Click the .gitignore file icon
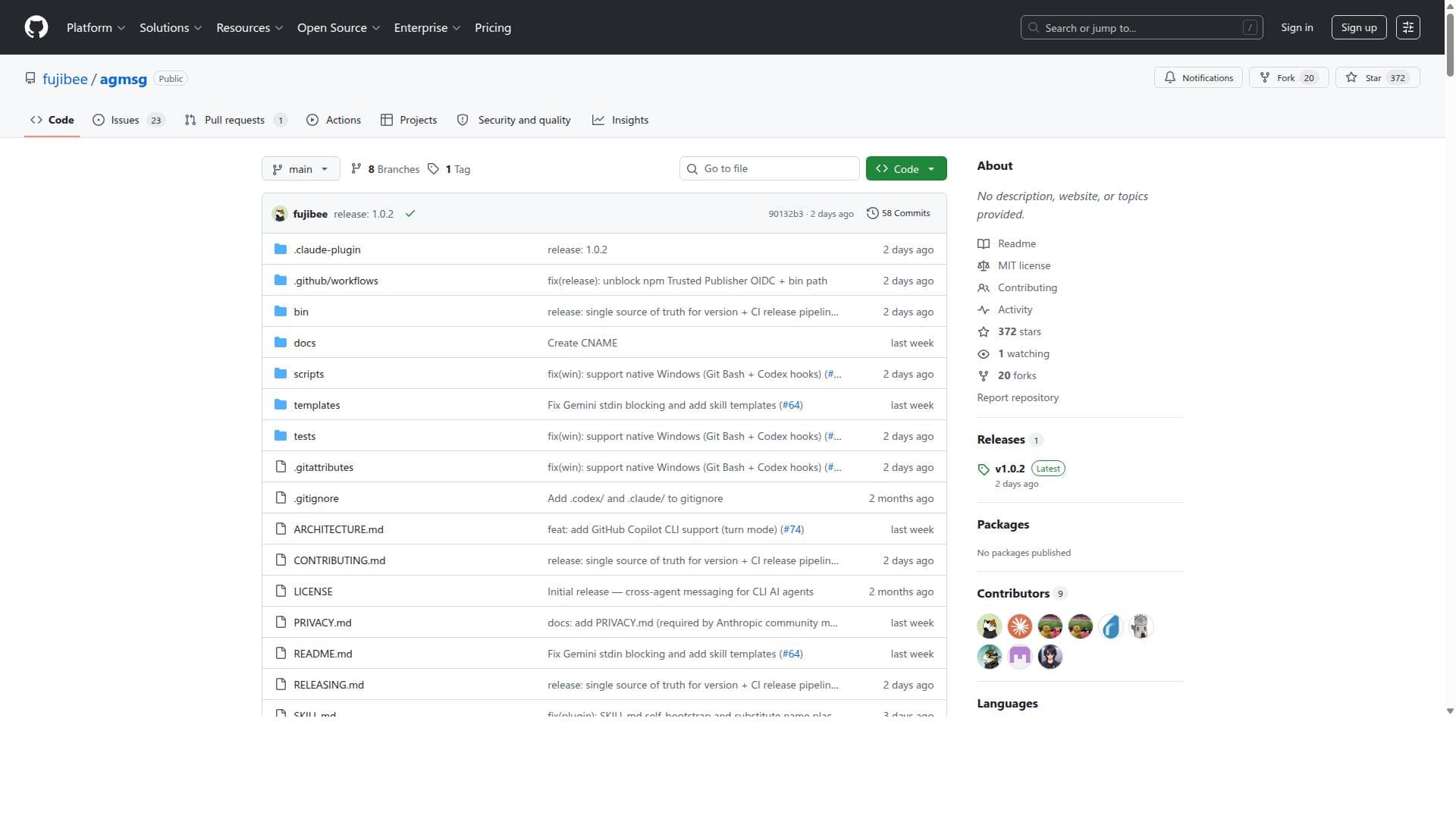The height and width of the screenshot is (819, 1456). (x=281, y=498)
